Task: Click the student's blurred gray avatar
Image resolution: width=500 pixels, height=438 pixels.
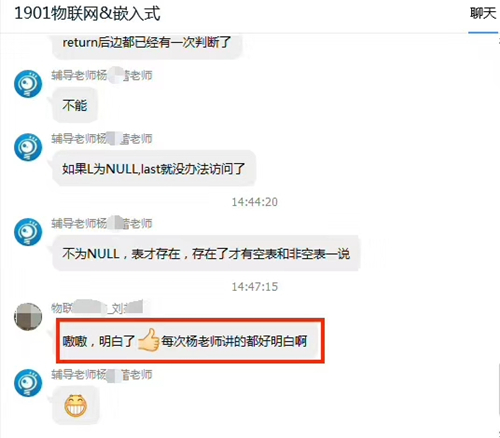Action: (28, 317)
